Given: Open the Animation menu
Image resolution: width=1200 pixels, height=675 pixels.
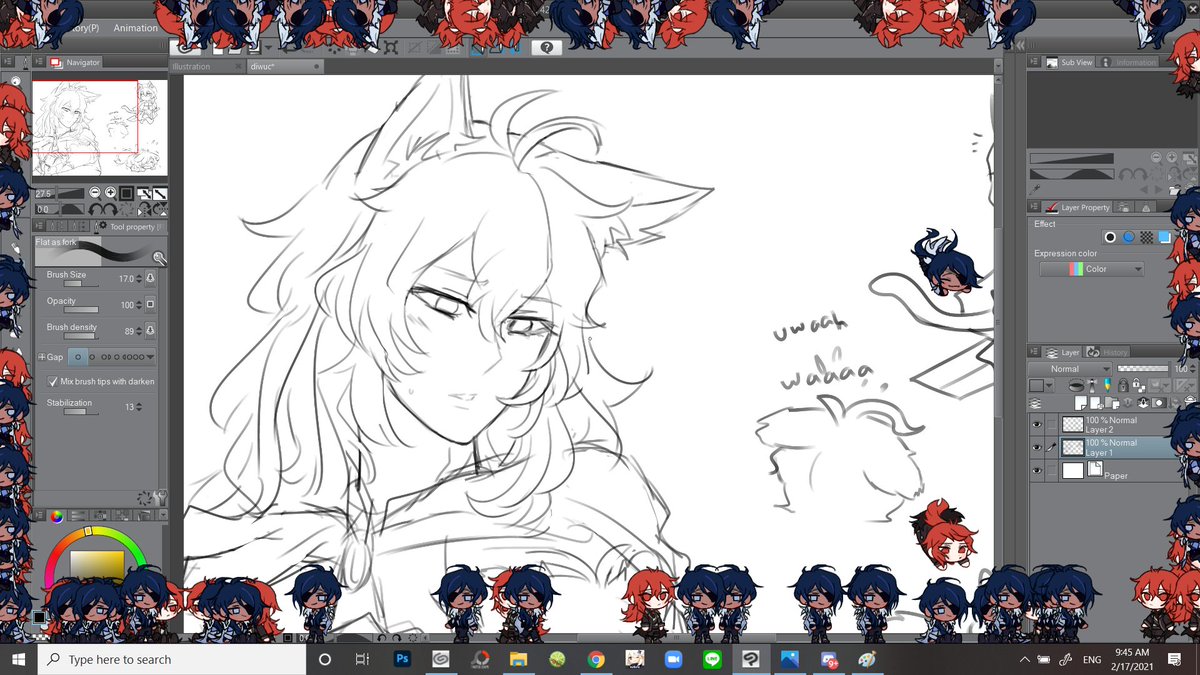Looking at the screenshot, I should pyautogui.click(x=135, y=27).
